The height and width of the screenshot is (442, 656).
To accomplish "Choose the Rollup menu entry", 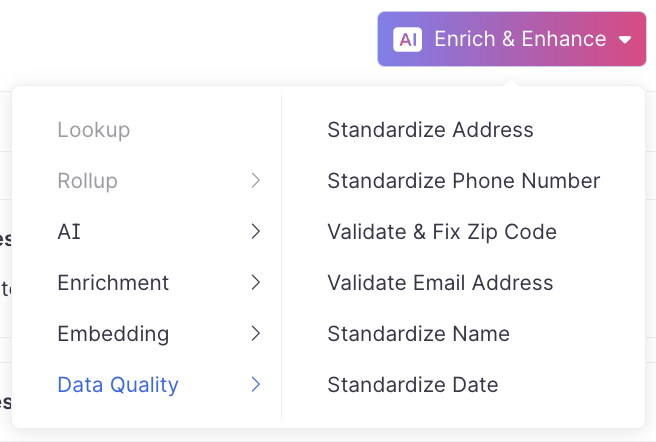I will (88, 181).
